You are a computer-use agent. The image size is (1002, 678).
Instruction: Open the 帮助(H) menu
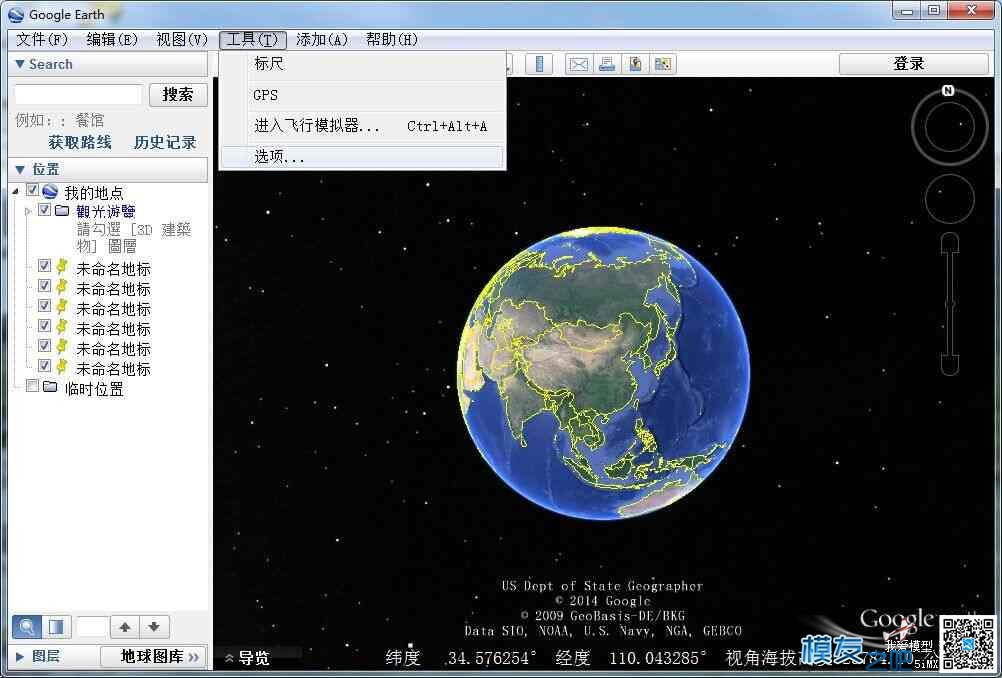pos(392,40)
